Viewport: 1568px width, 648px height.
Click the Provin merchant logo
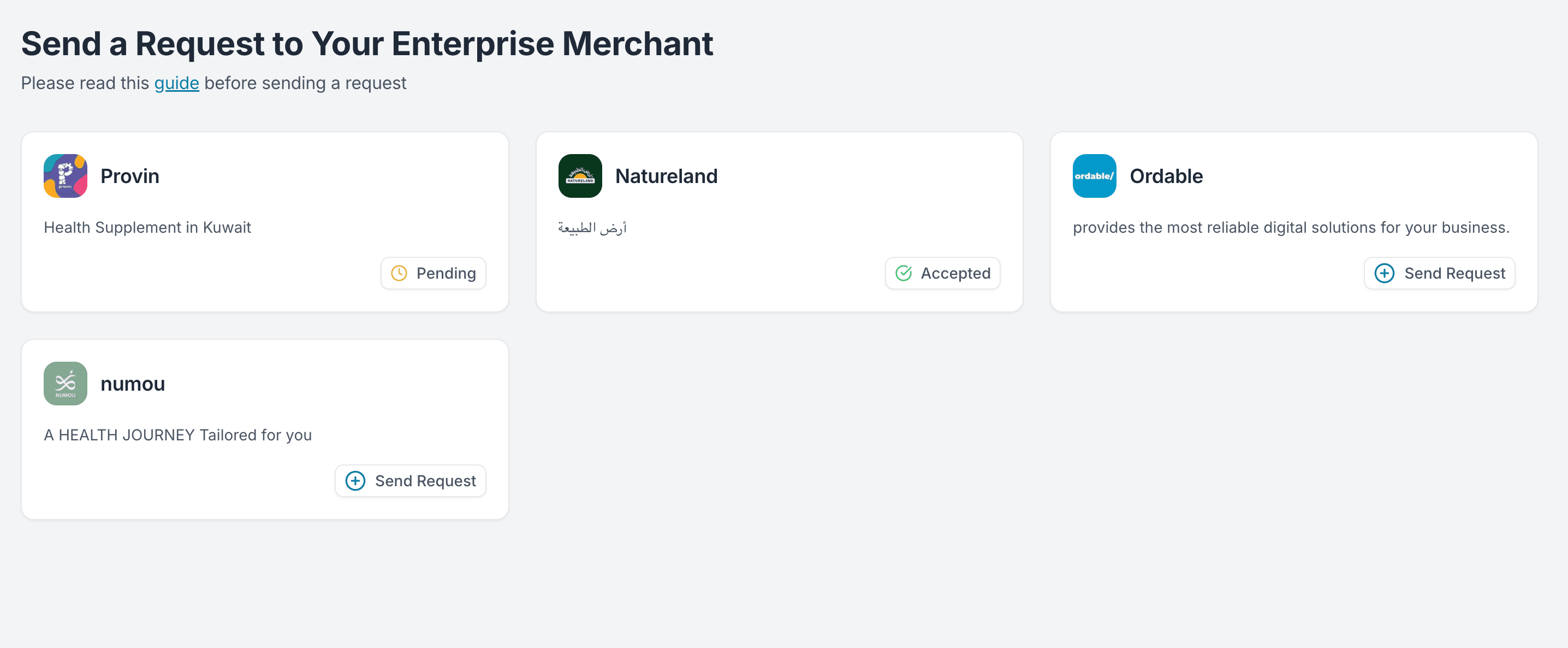click(x=65, y=176)
